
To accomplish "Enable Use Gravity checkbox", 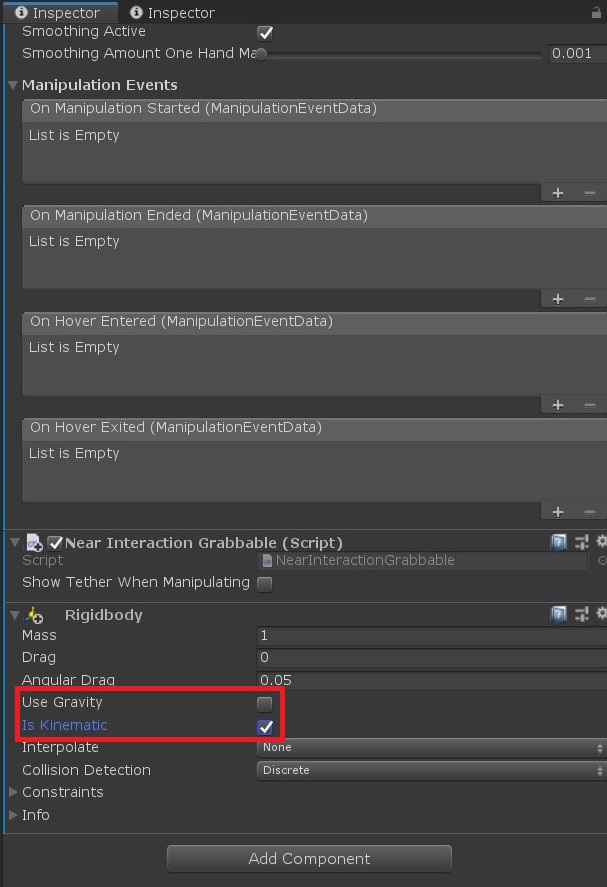I will pyautogui.click(x=264, y=704).
